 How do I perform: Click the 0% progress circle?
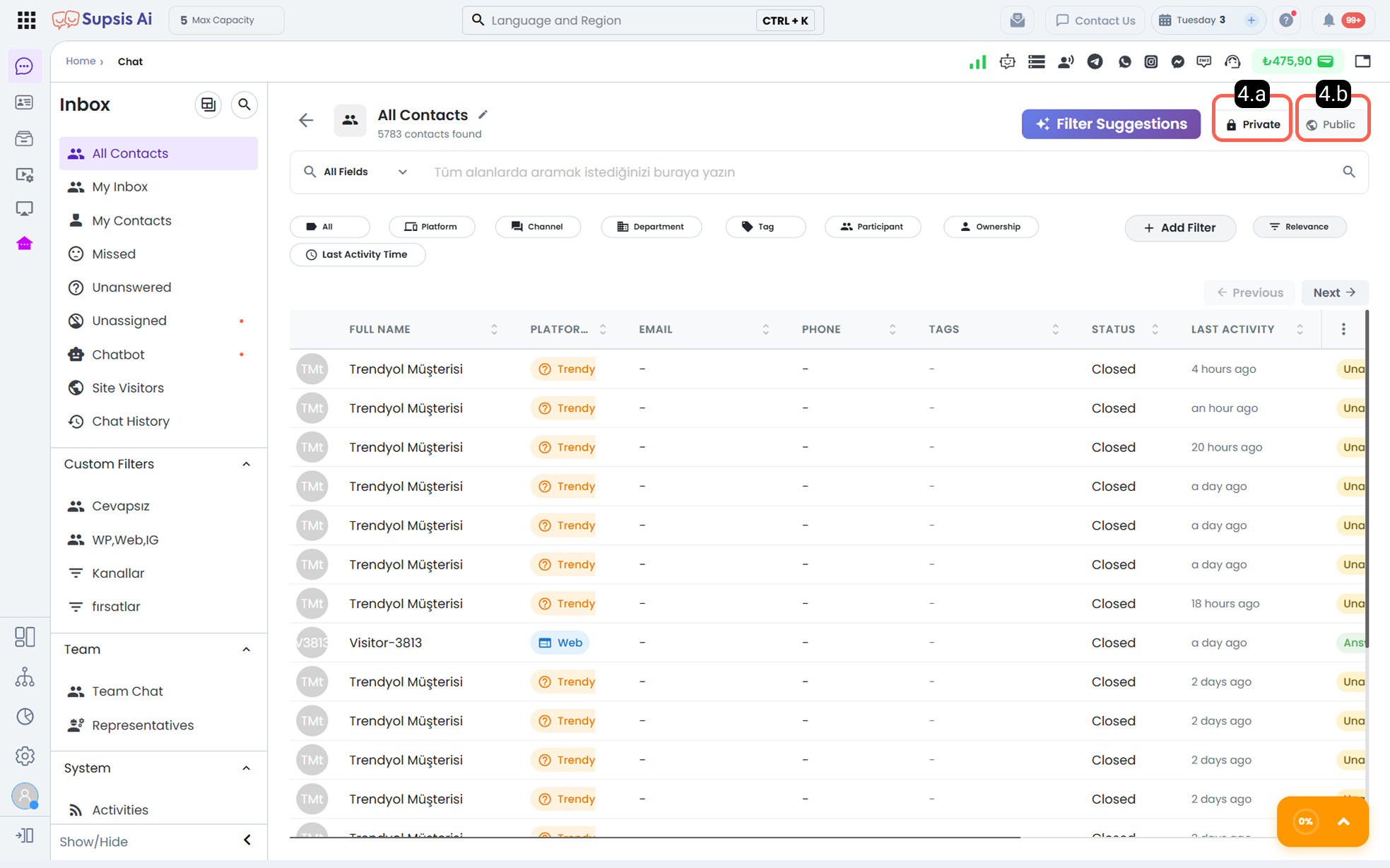click(x=1305, y=821)
